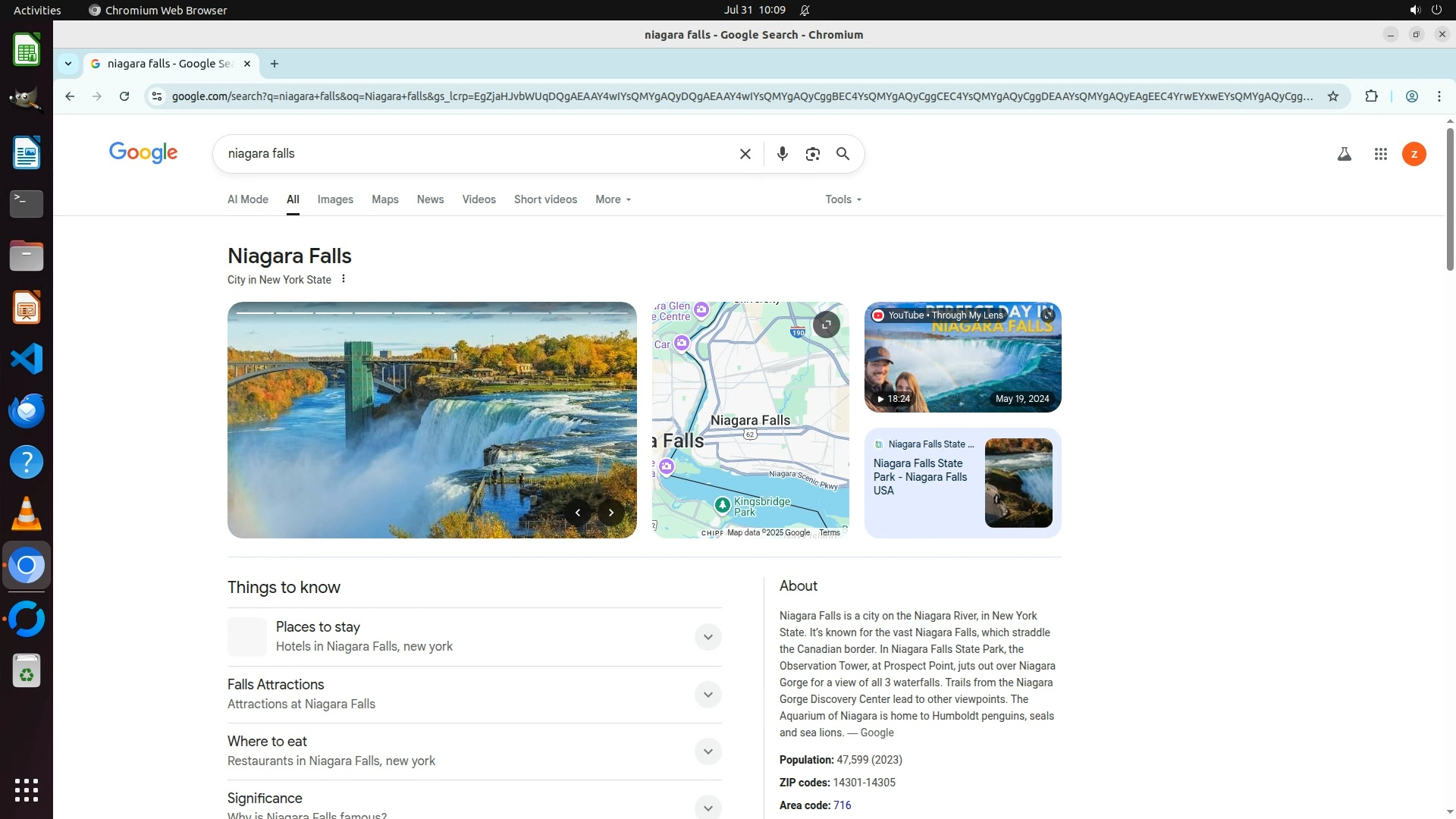1456x819 pixels.
Task: Show next photo in image carousel
Action: pos(610,513)
